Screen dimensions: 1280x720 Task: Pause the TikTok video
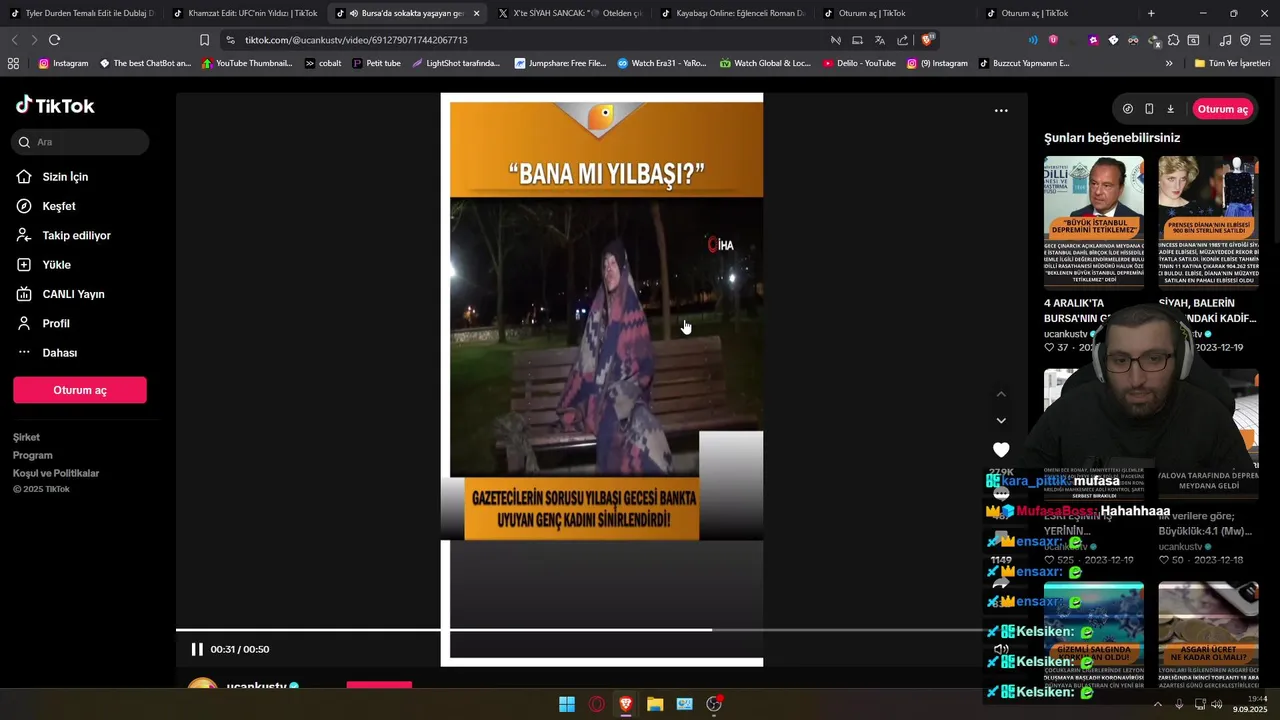197,649
